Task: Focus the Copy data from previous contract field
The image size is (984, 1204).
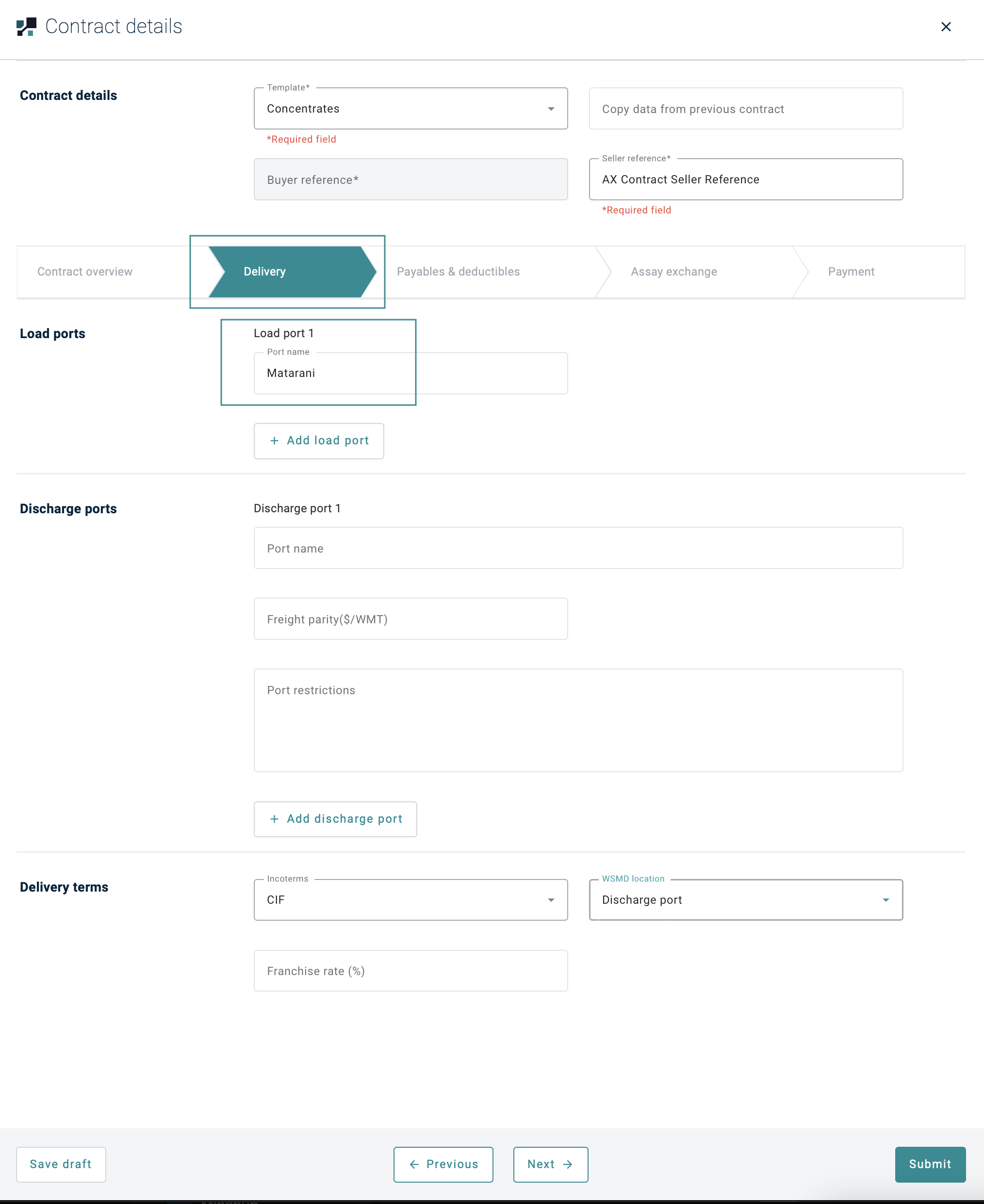Action: click(x=745, y=109)
